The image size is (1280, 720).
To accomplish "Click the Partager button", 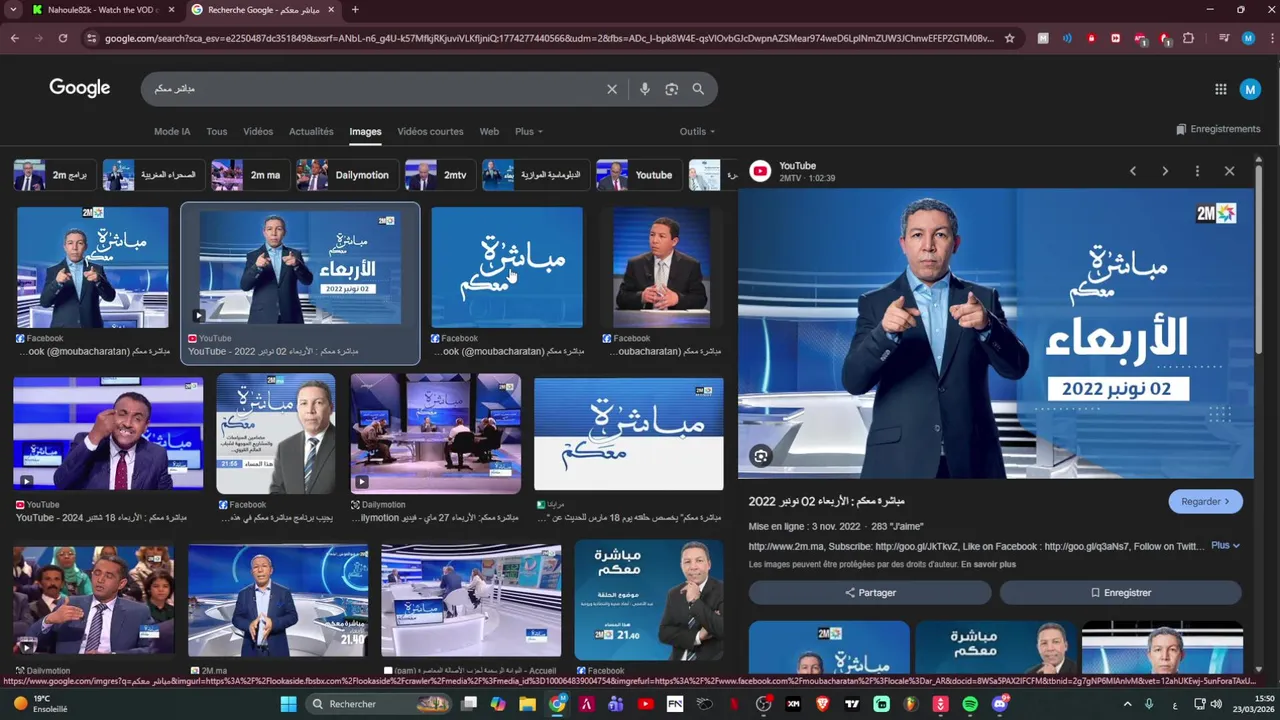I will pyautogui.click(x=870, y=593).
